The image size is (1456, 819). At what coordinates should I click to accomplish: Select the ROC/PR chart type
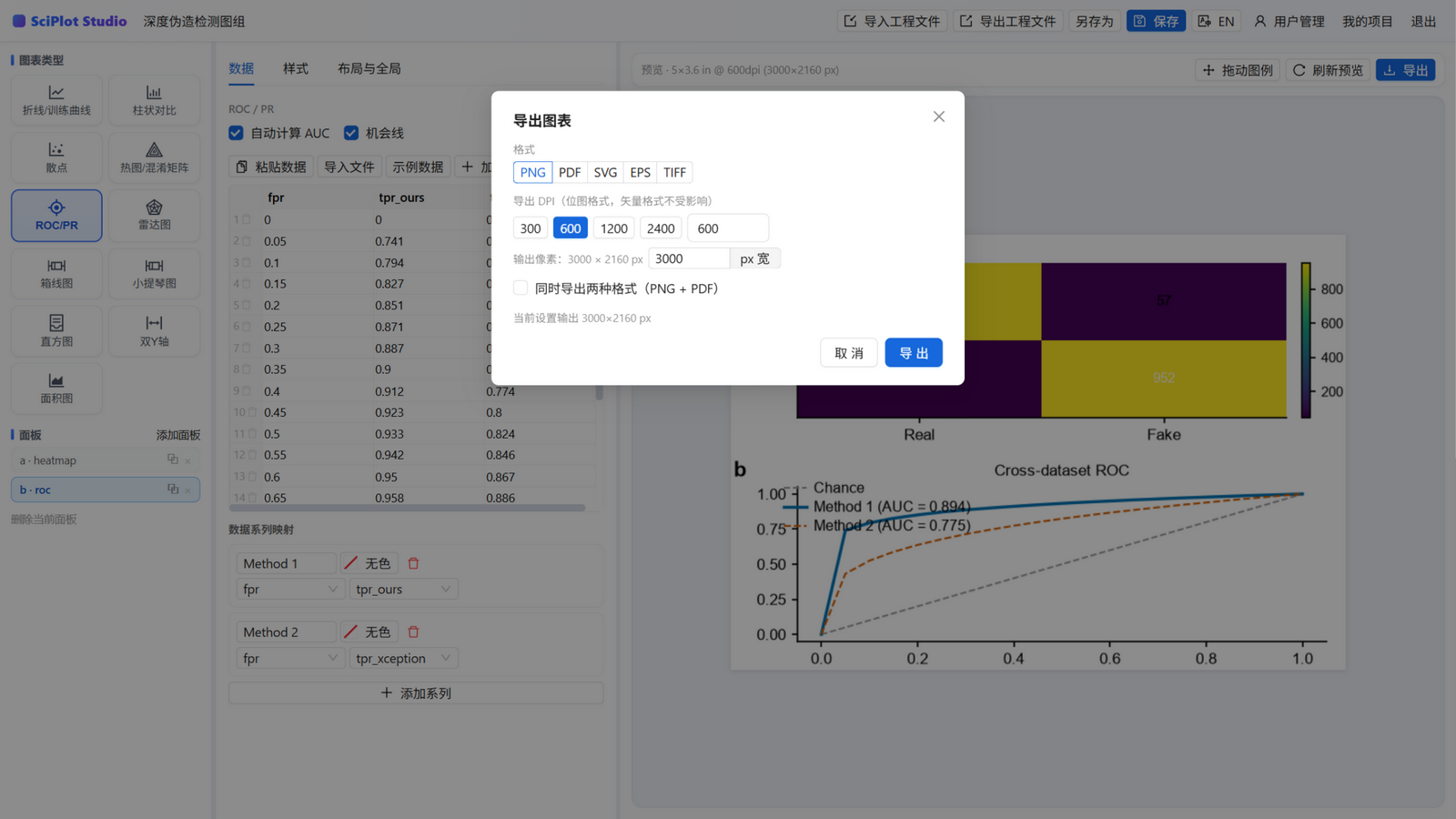click(x=56, y=216)
